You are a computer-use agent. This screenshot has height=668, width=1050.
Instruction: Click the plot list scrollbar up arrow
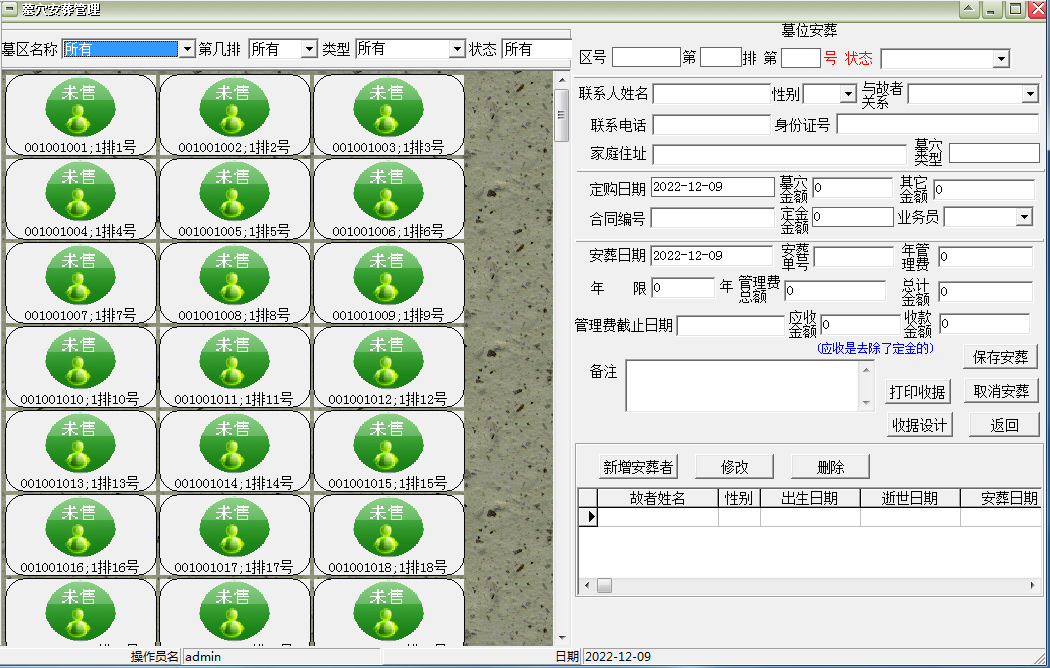click(x=562, y=80)
